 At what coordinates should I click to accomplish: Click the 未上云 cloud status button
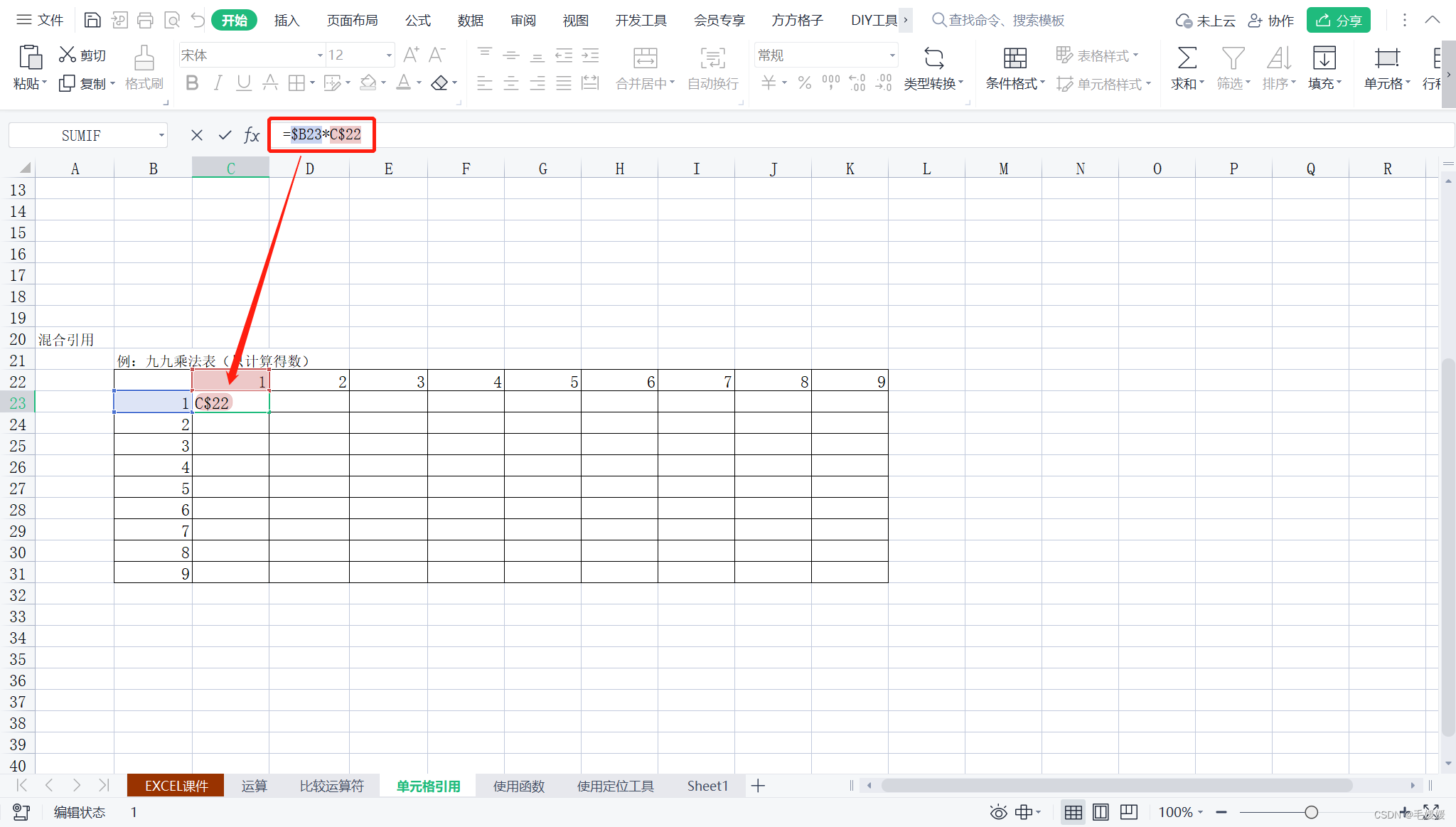pyautogui.click(x=1206, y=20)
